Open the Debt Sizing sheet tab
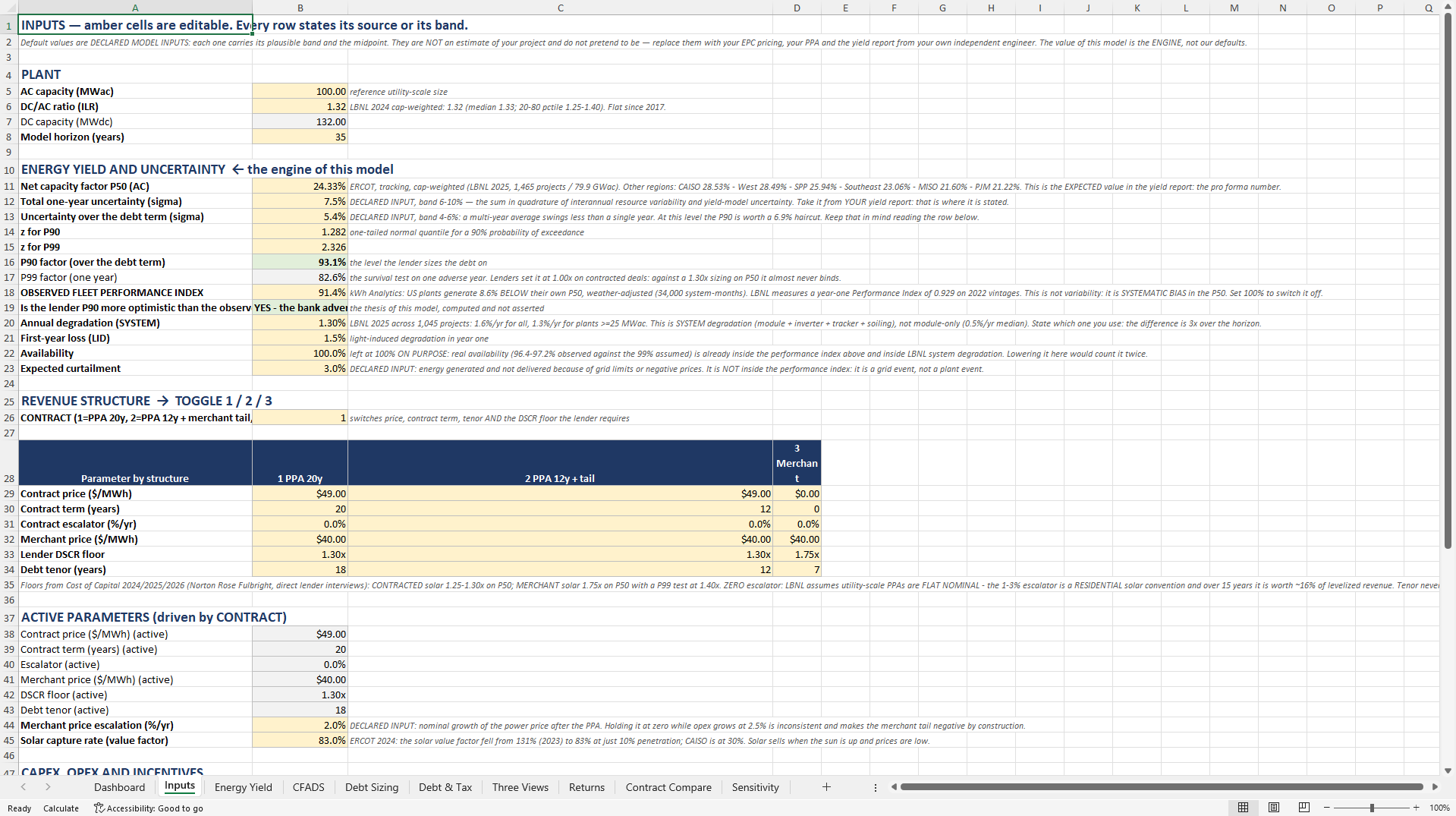This screenshot has width=1456, height=816. [x=372, y=787]
